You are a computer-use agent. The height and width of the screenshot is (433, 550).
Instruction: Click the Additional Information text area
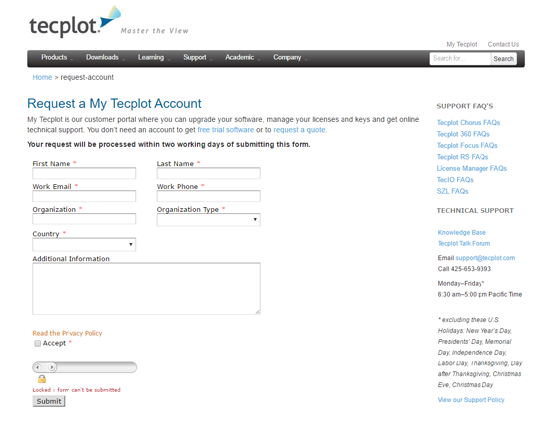[x=146, y=288]
